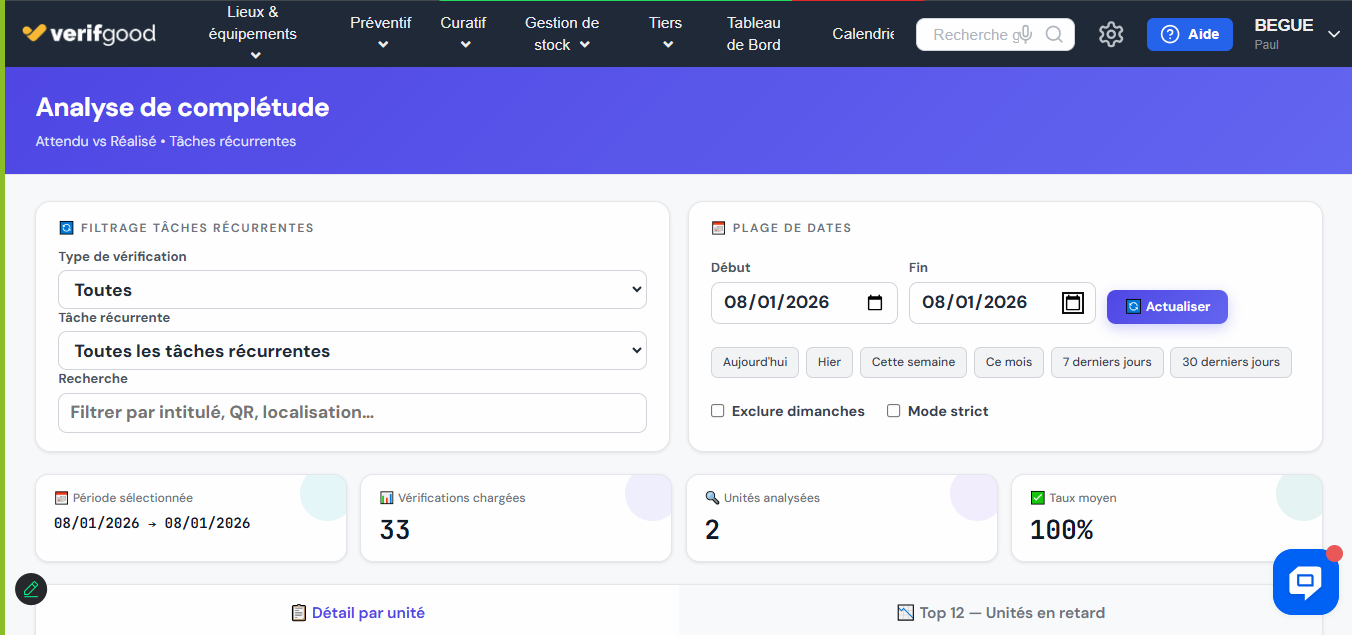Open the chat support bubble

[1305, 581]
